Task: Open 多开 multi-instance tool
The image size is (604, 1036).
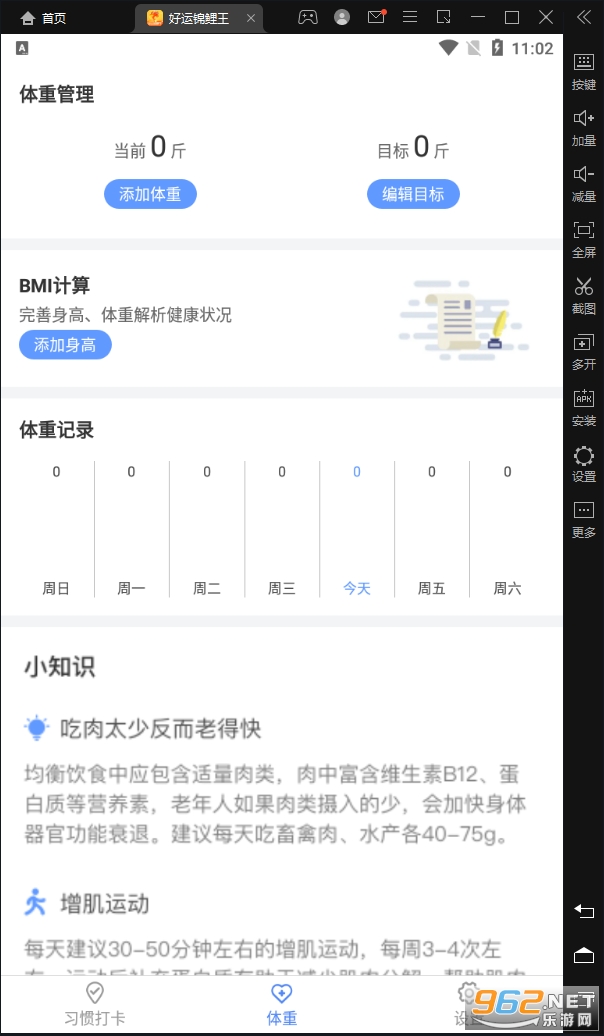Action: (584, 352)
